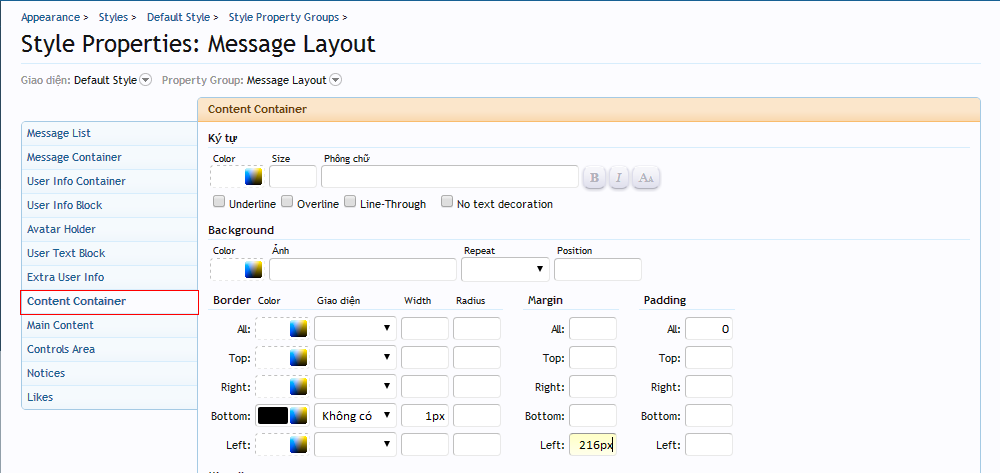Switch to the Avatar Holder section

click(x=61, y=229)
